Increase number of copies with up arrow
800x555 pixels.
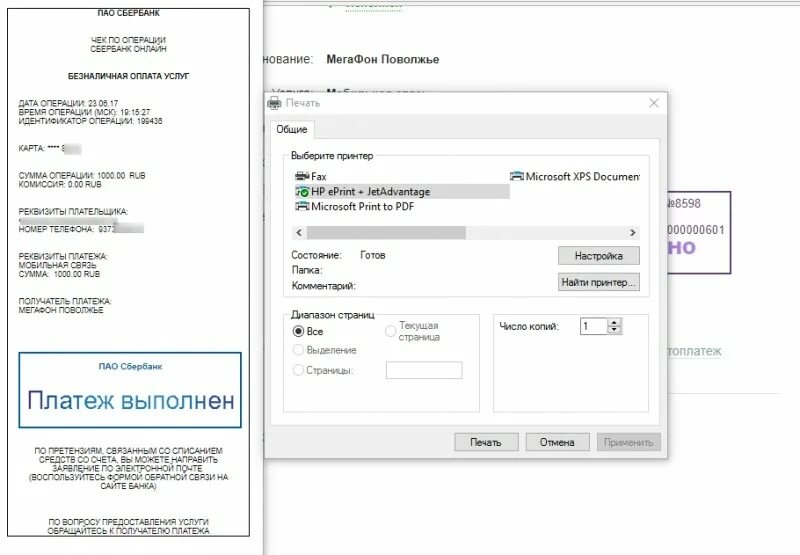click(614, 322)
